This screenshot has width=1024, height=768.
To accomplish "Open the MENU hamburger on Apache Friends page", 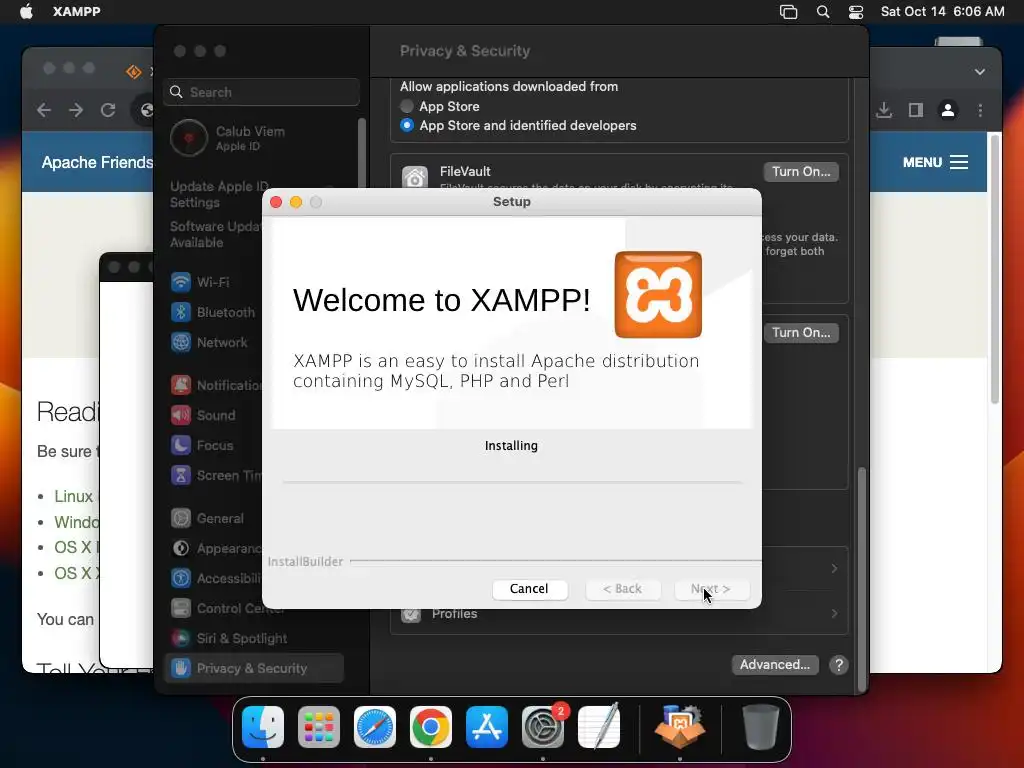I will [935, 162].
